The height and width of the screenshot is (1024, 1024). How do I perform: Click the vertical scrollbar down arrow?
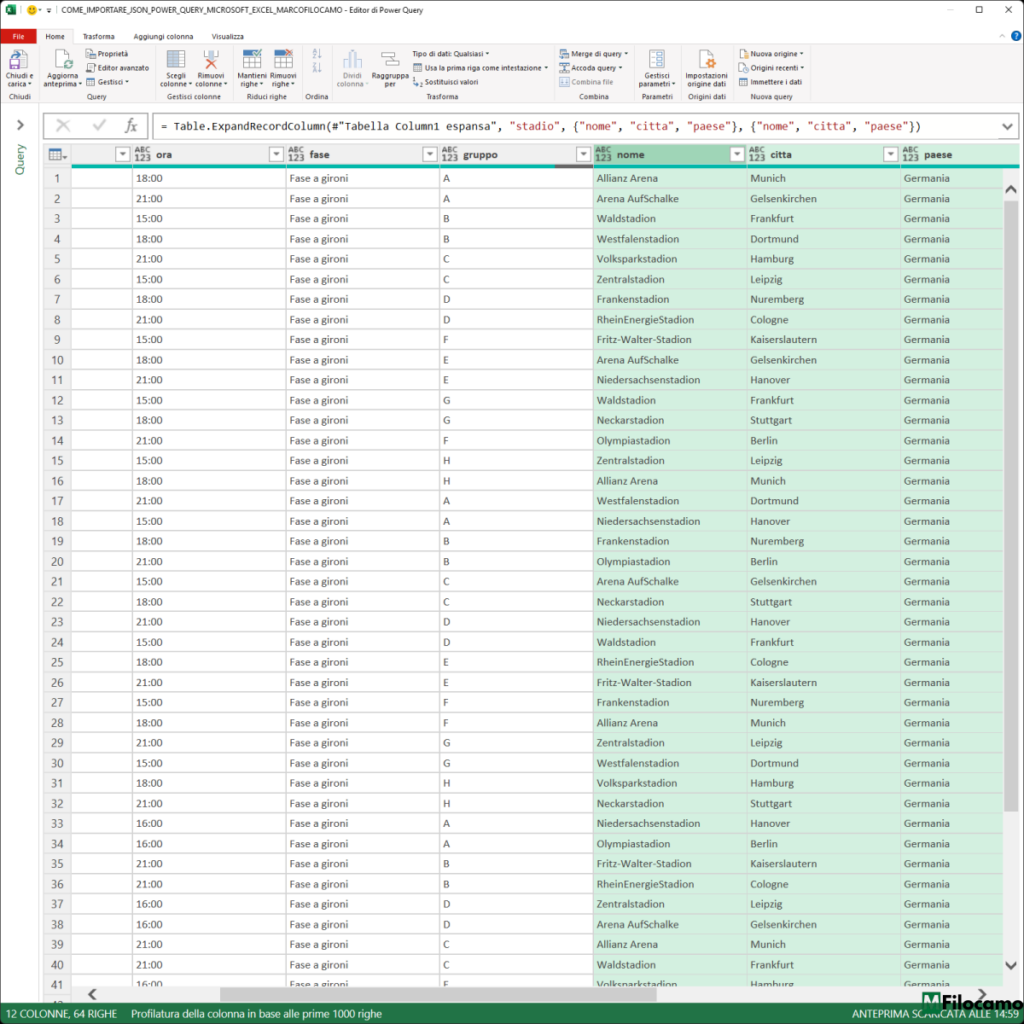(x=1011, y=965)
